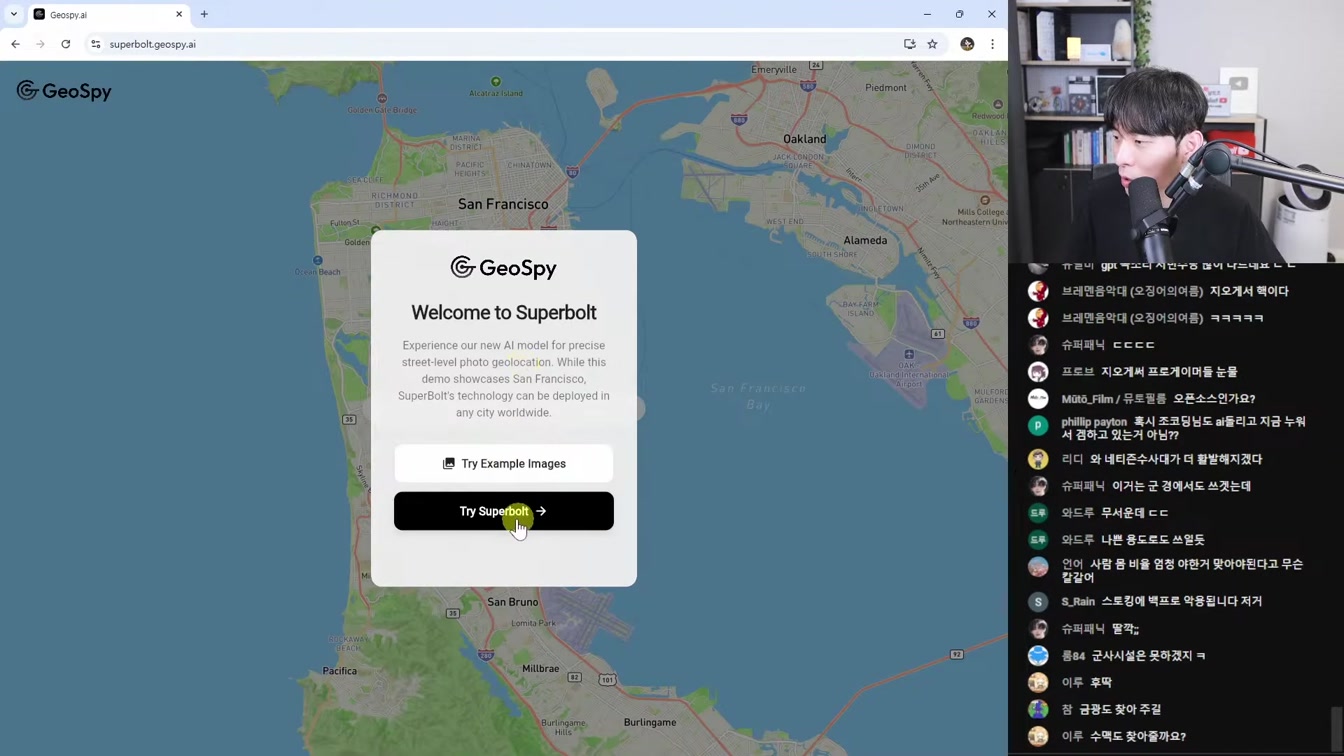Click the S_Rain avatar in the chat
The height and width of the screenshot is (756, 1344).
point(1038,601)
